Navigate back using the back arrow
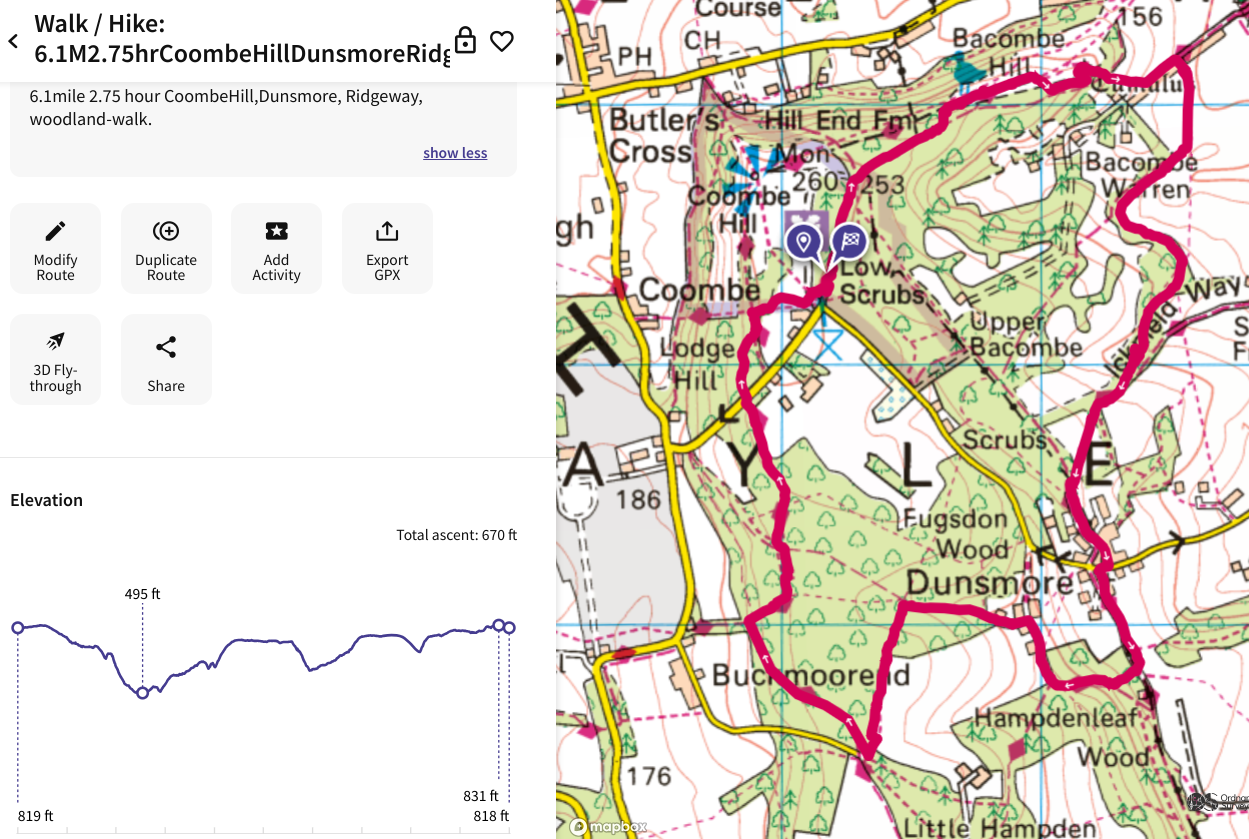Image resolution: width=1249 pixels, height=839 pixels. click(13, 41)
